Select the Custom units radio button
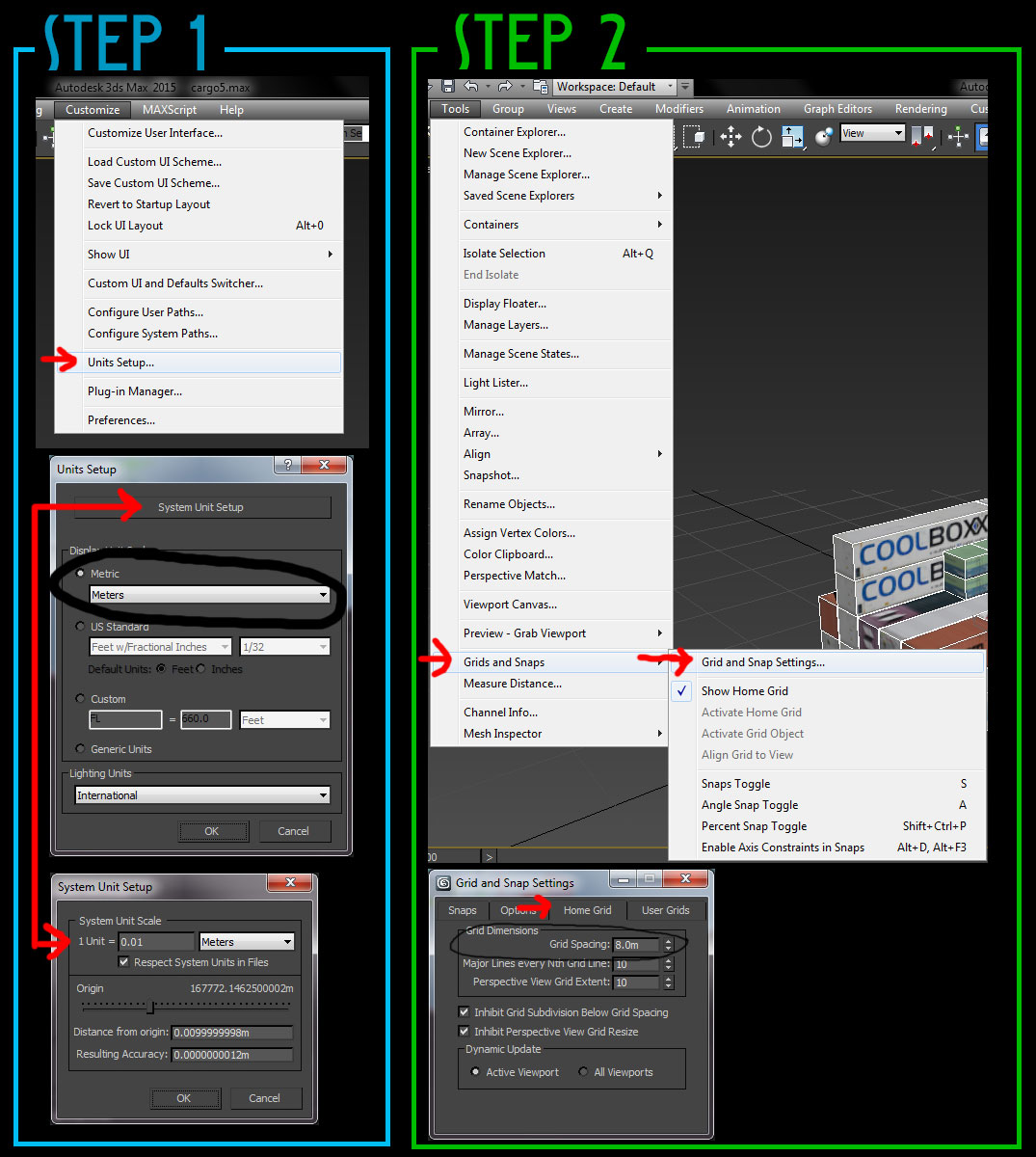 [x=80, y=699]
